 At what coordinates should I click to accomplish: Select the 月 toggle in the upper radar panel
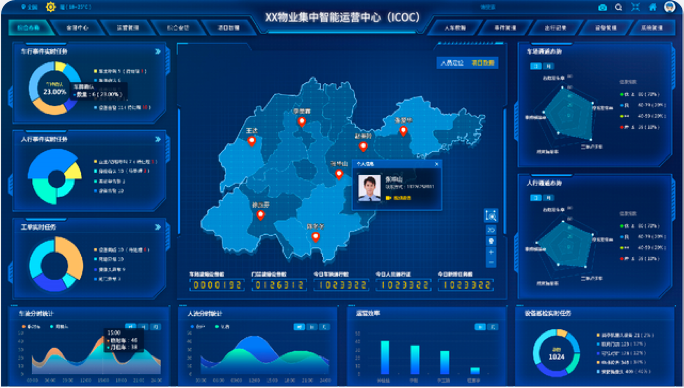548,66
